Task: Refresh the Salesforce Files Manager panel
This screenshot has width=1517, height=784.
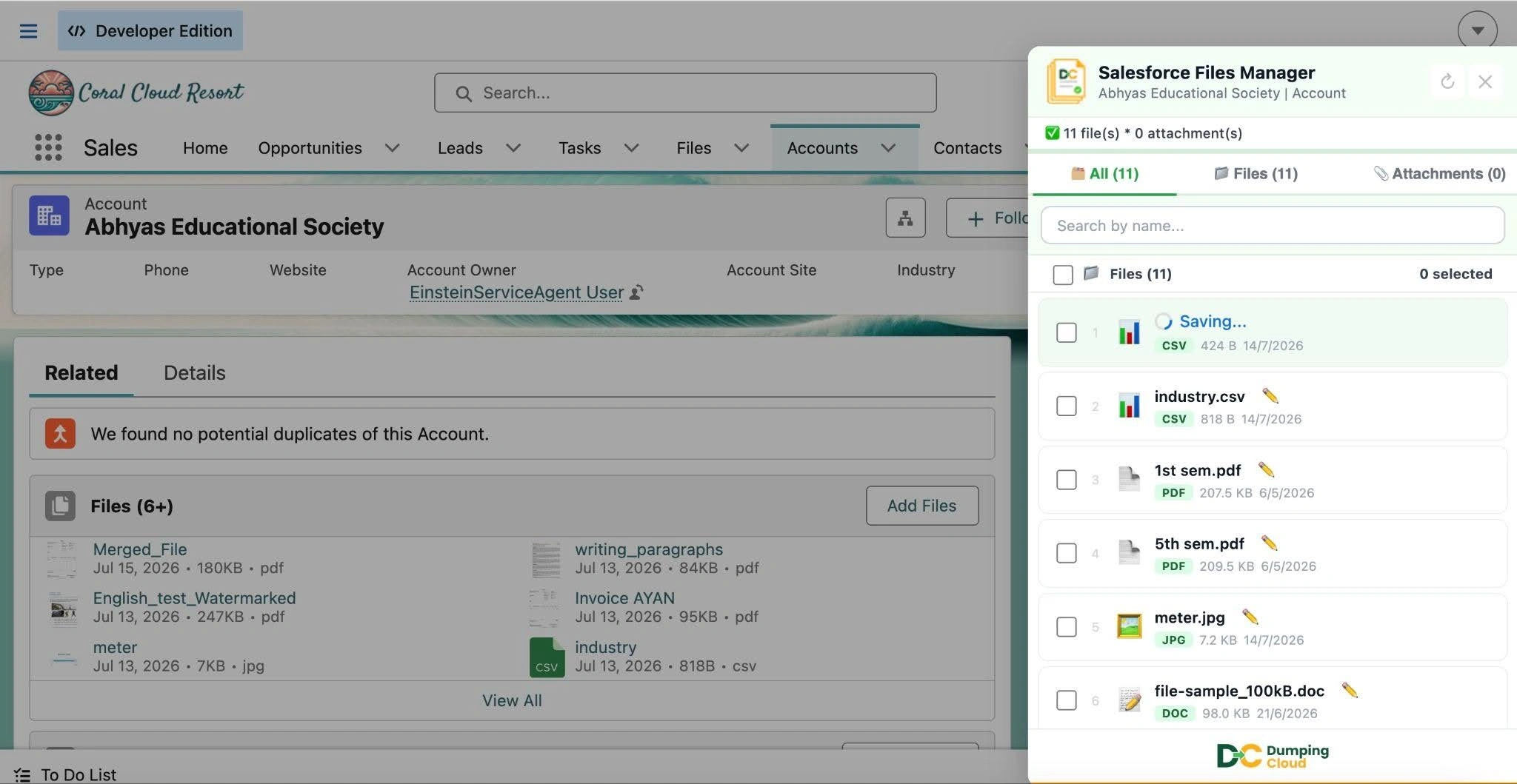Action: [x=1447, y=81]
